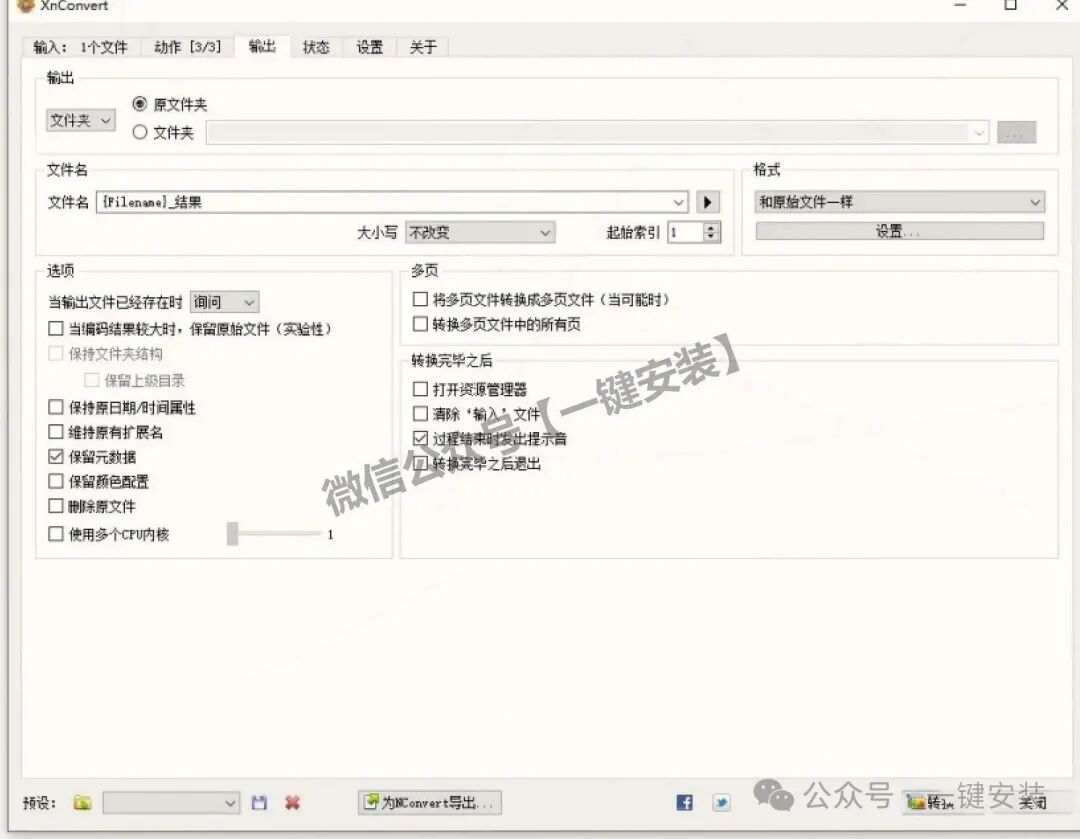Enable 转换完毕之后退出 checkbox
1080x839 pixels.
(x=420, y=463)
